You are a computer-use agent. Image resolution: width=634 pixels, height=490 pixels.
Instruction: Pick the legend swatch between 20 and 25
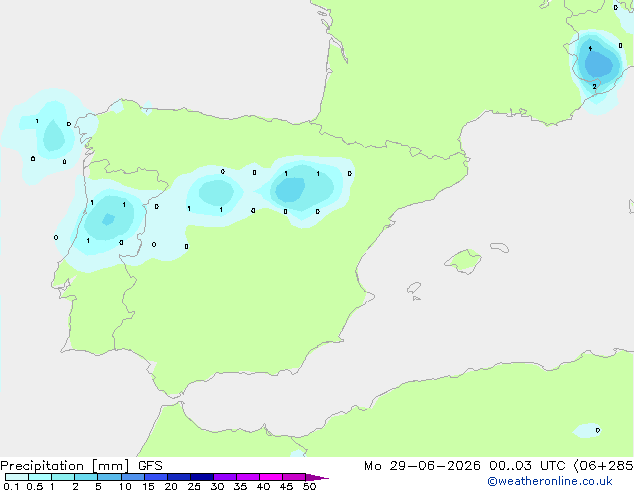(178, 477)
